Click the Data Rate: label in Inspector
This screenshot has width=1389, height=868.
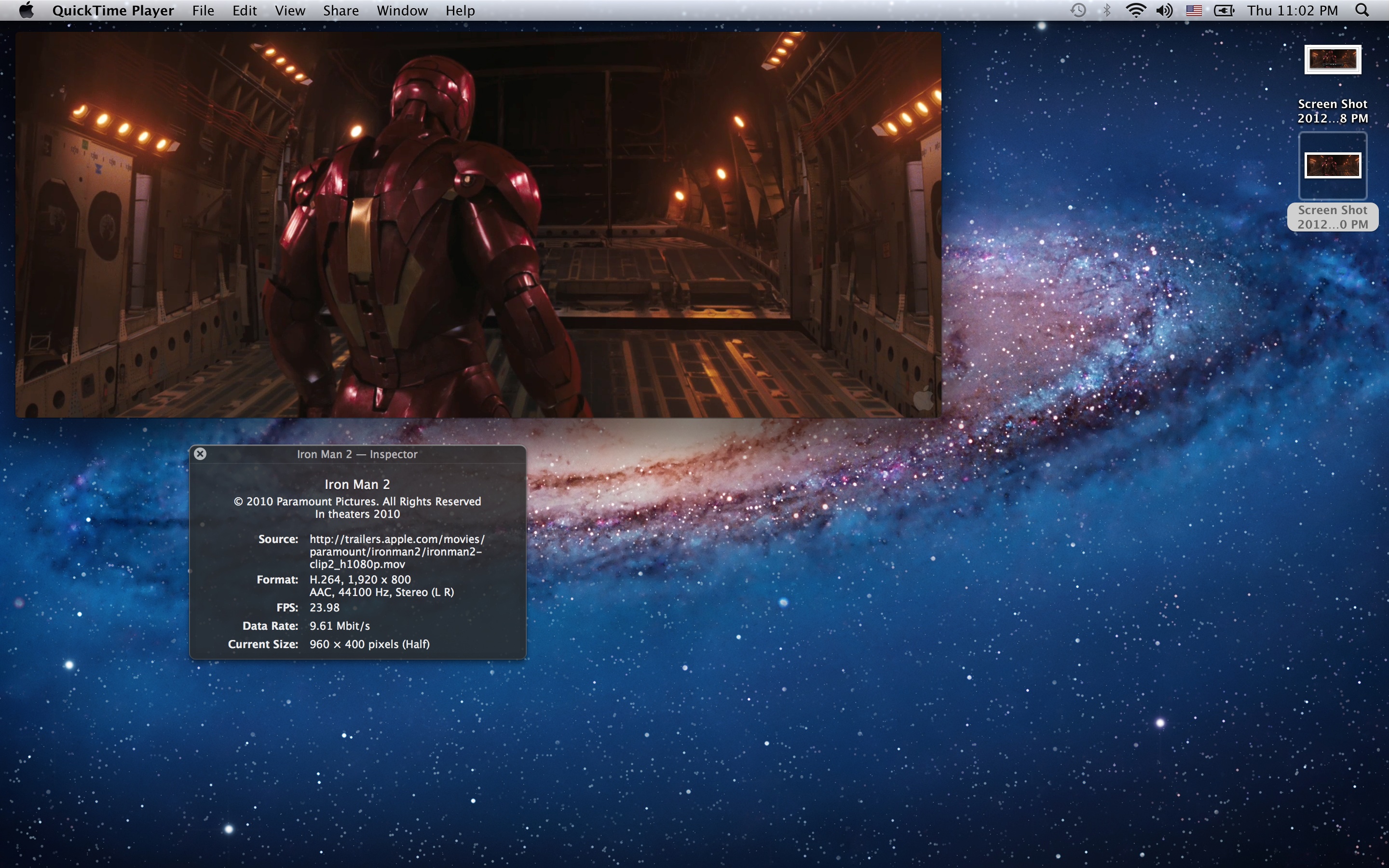271,626
